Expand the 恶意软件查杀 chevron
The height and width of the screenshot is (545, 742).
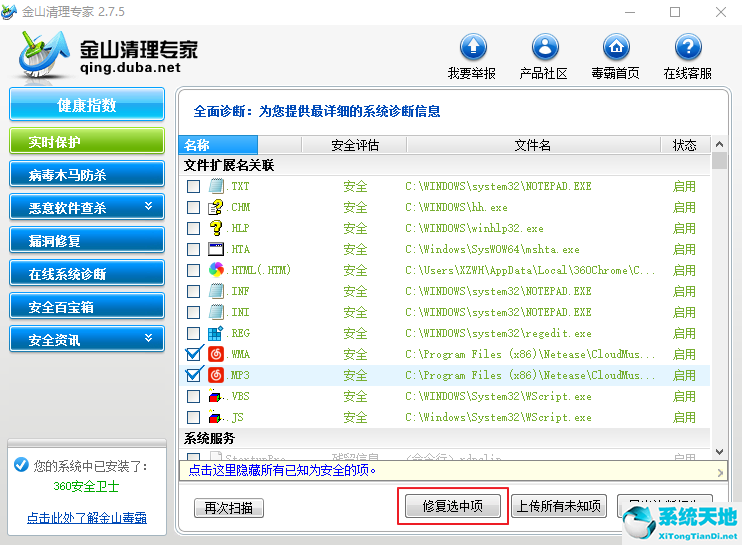[x=149, y=206]
